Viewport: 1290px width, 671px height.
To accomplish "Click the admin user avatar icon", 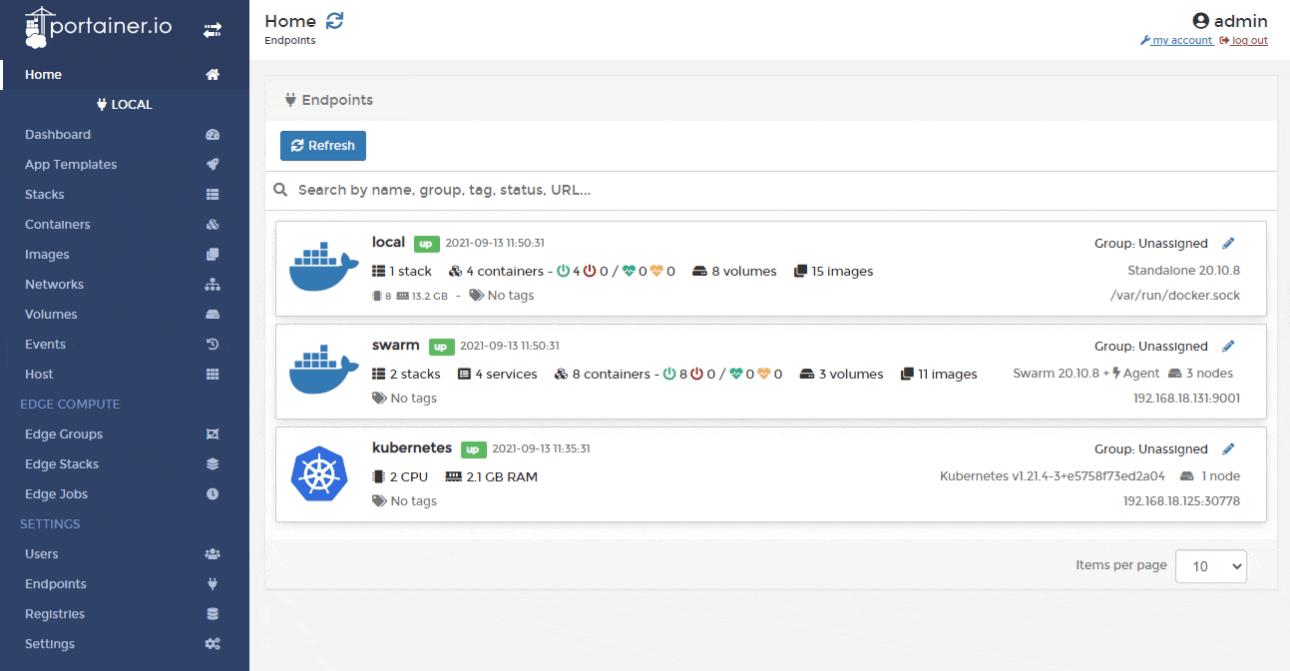I will point(1200,22).
